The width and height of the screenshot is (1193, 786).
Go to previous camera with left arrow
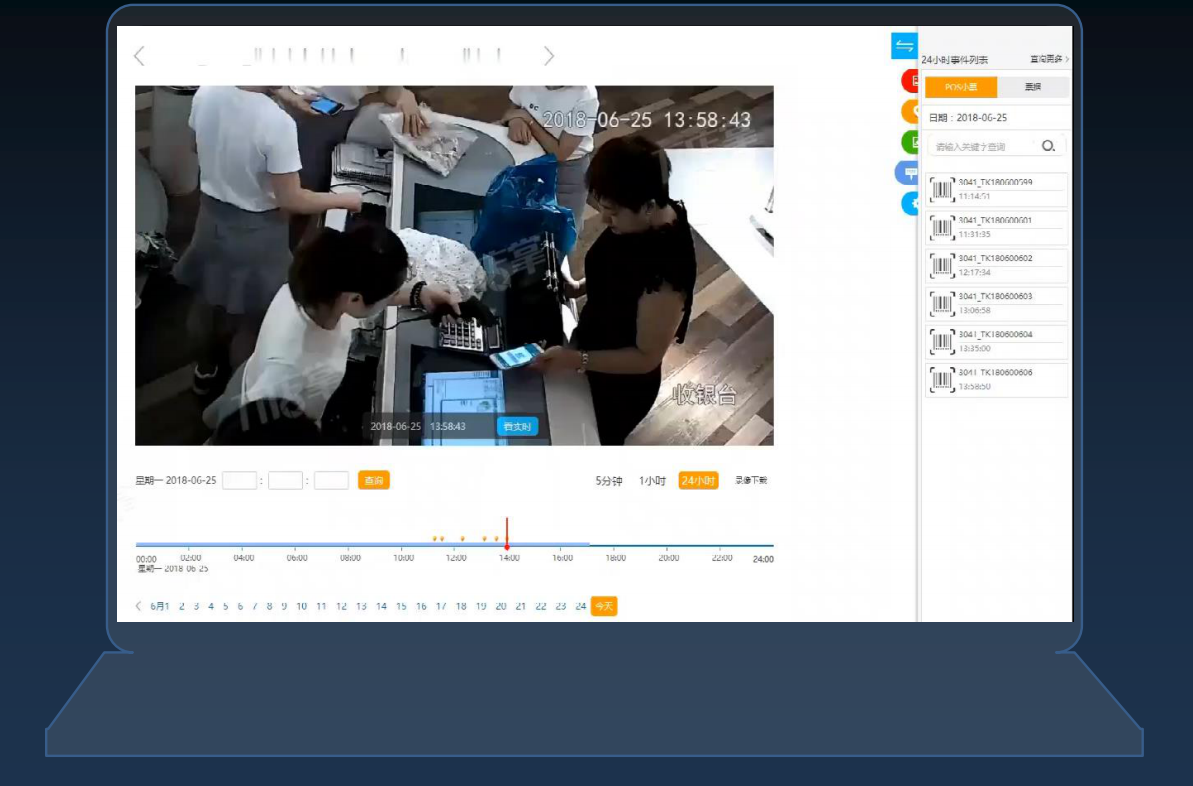point(139,56)
